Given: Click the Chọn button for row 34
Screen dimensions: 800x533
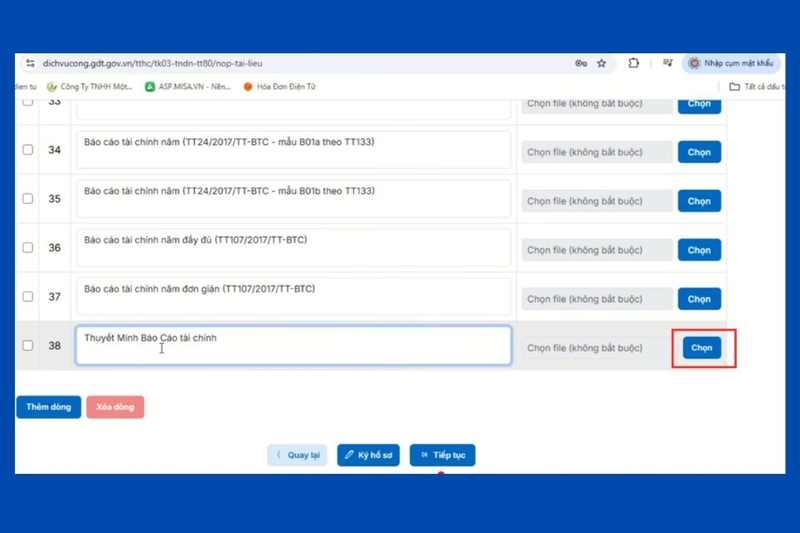Looking at the screenshot, I should click(699, 152).
